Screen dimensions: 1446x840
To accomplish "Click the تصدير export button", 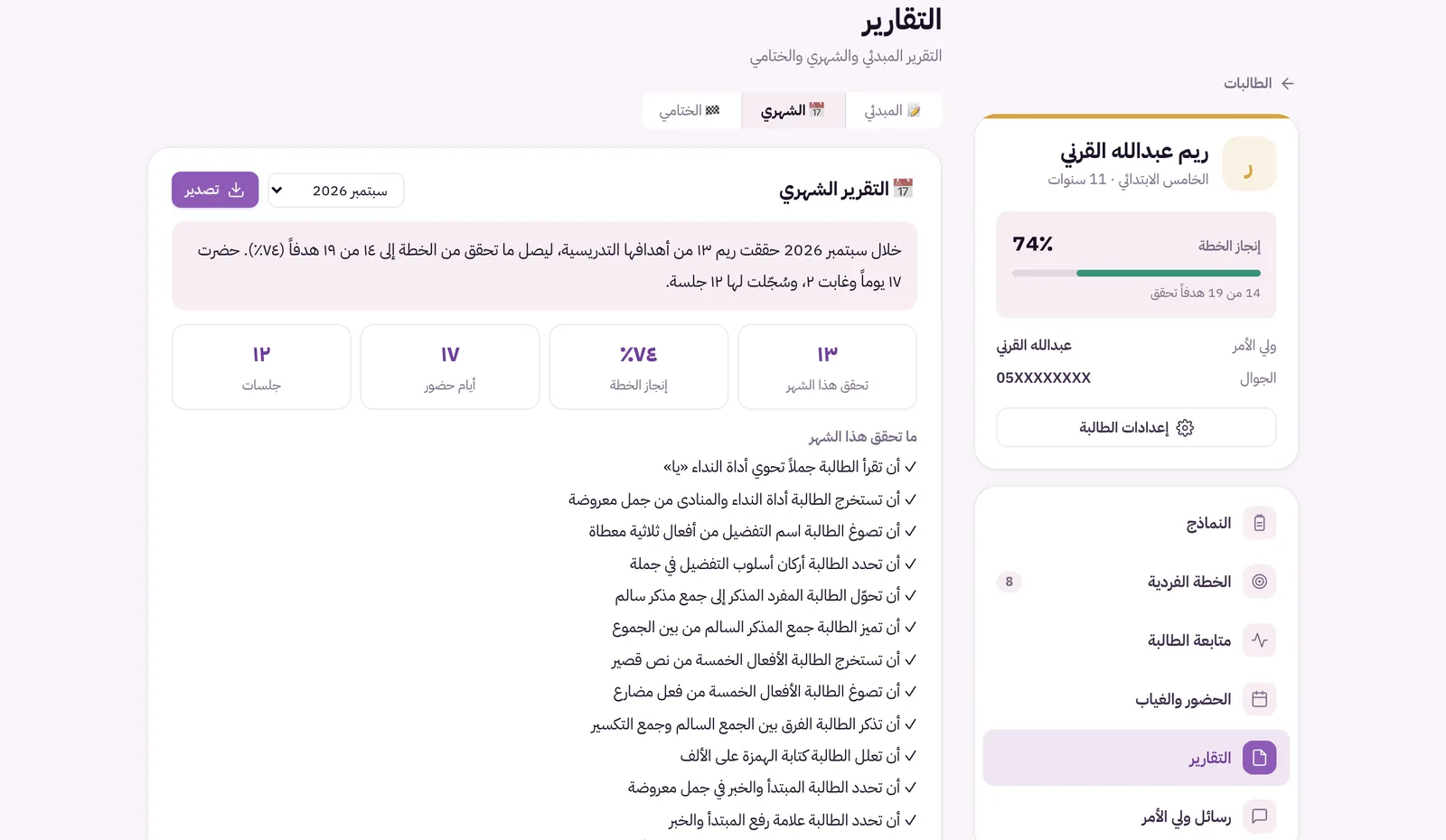I will 215,190.
